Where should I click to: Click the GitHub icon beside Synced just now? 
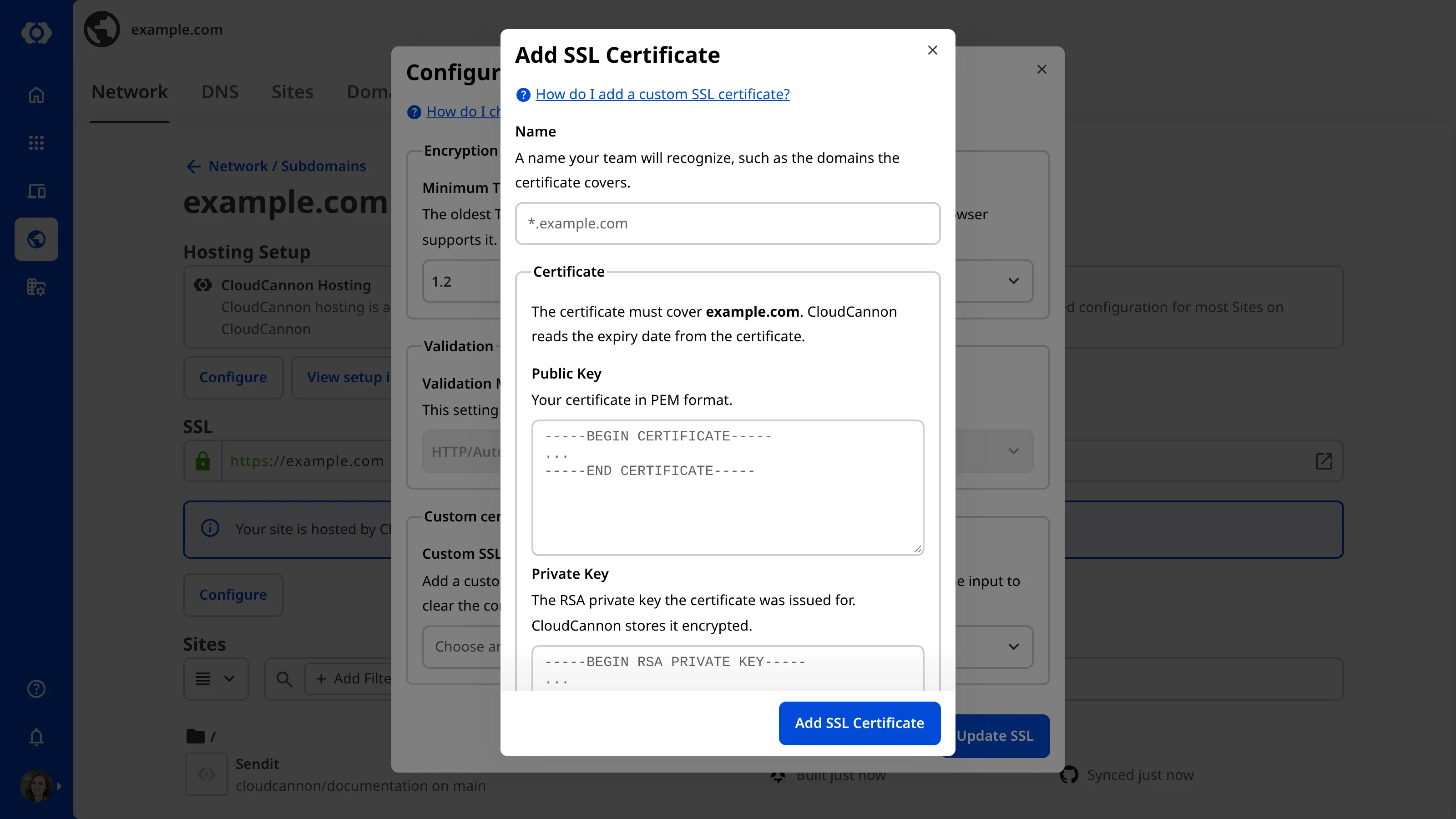[x=1069, y=775]
